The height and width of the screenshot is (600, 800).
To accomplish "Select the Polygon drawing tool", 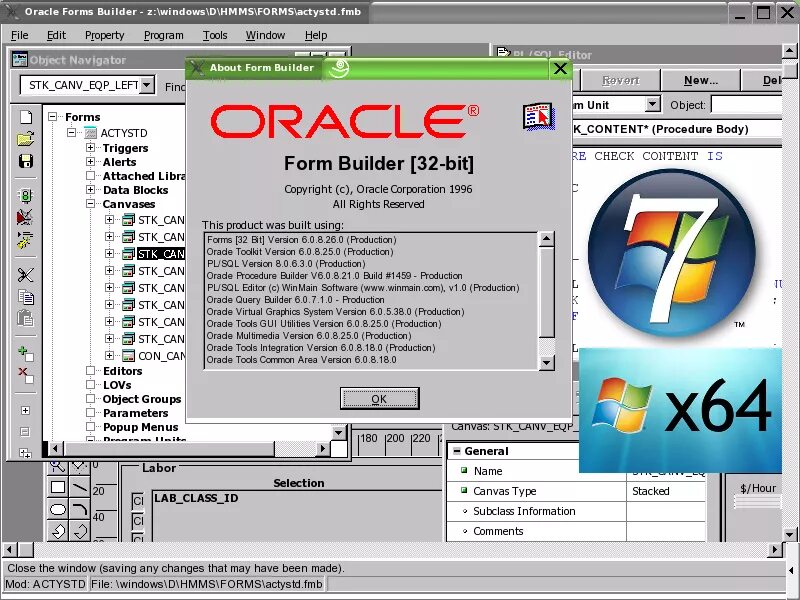I will (58, 531).
